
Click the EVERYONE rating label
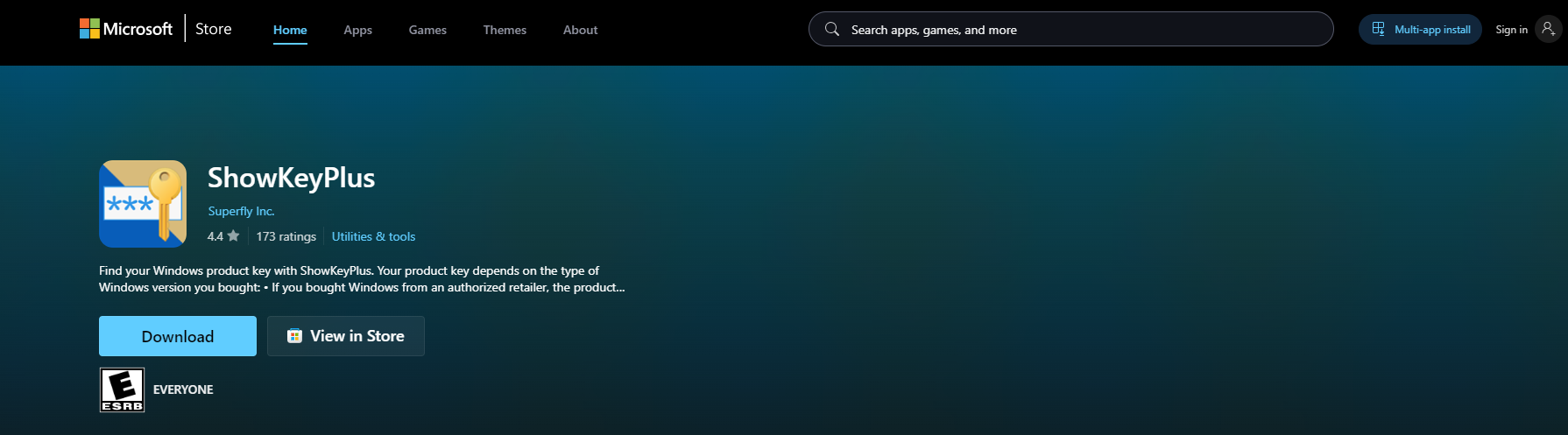tap(183, 389)
